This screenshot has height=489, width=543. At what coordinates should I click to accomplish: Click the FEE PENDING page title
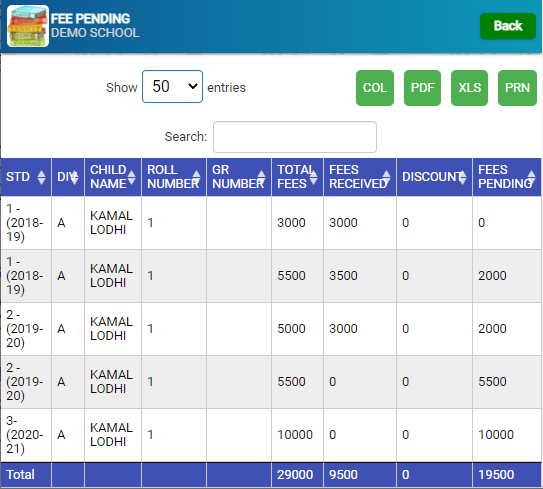[91, 19]
